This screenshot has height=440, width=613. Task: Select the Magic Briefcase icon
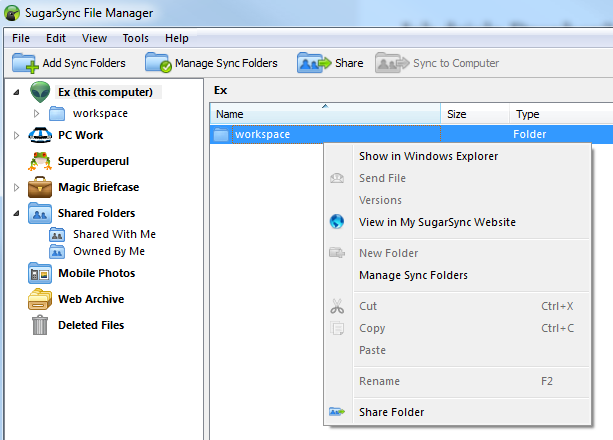click(x=40, y=187)
